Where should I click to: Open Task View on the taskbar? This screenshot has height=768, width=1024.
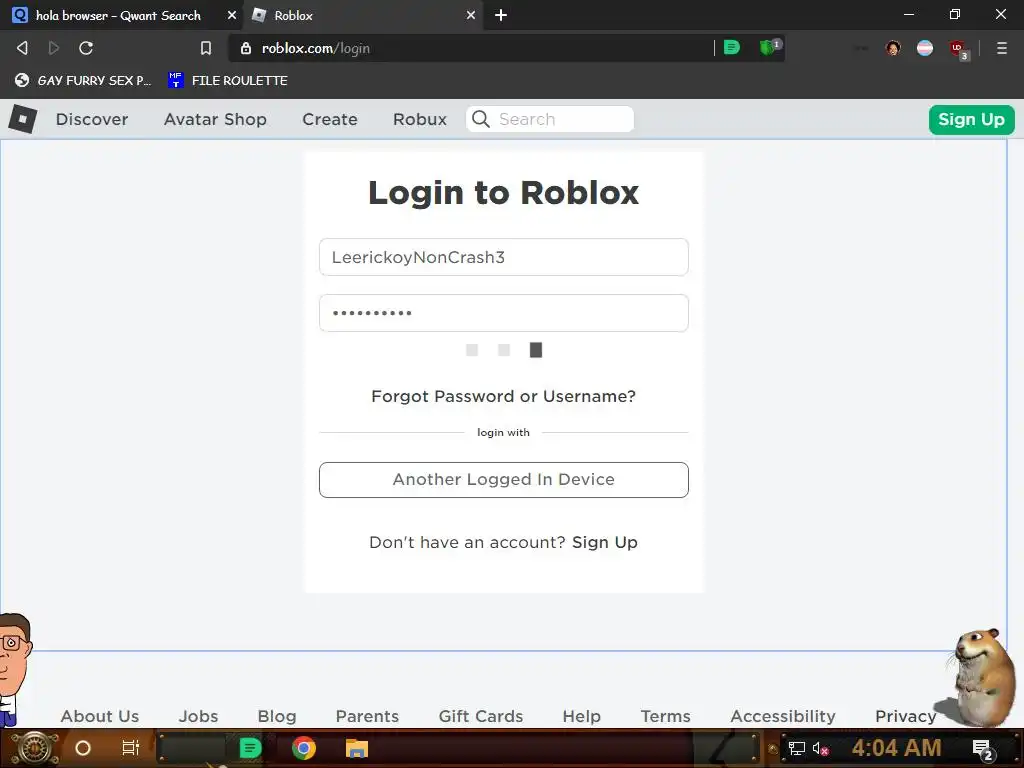click(131, 748)
